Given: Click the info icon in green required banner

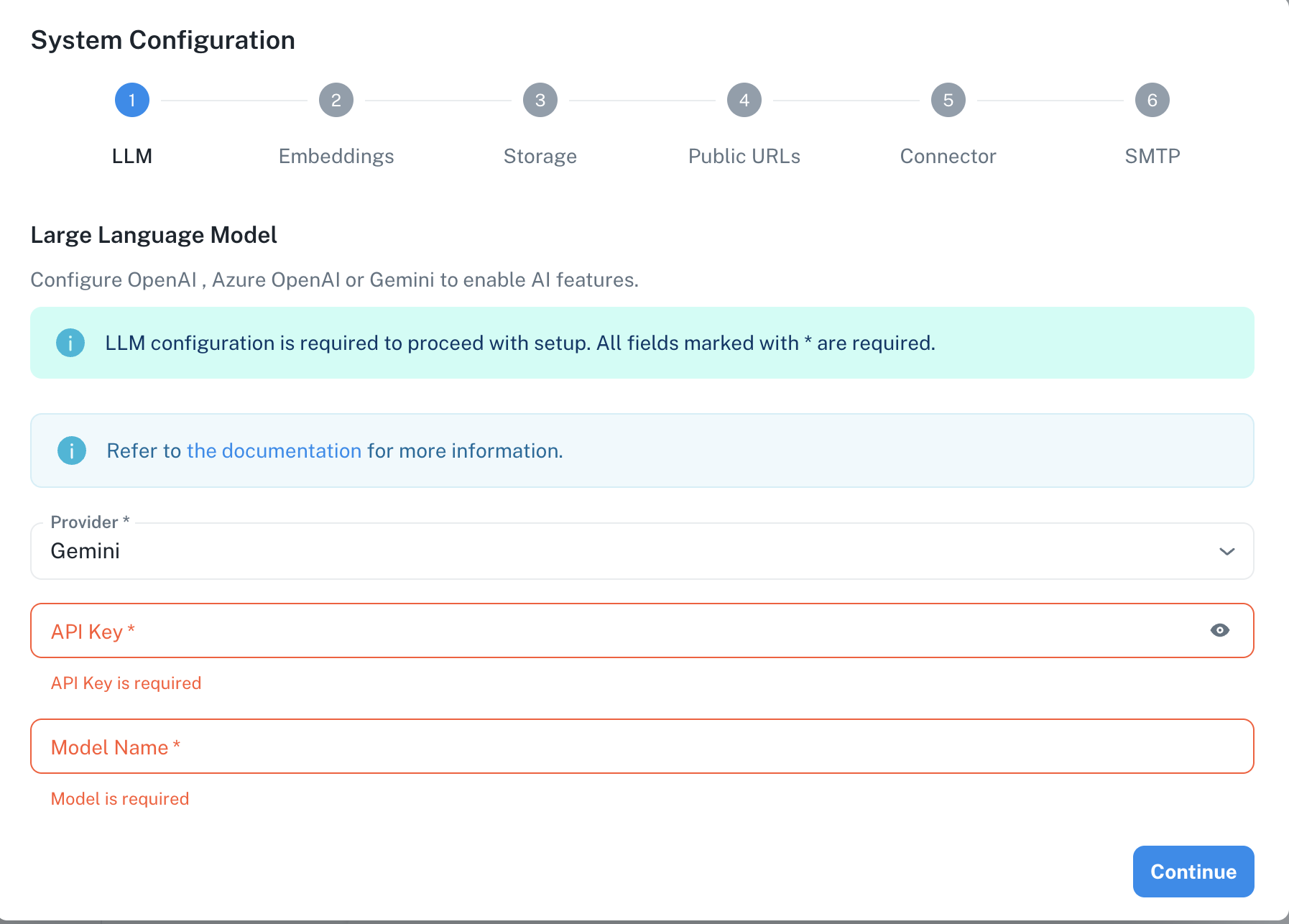Looking at the screenshot, I should [70, 343].
